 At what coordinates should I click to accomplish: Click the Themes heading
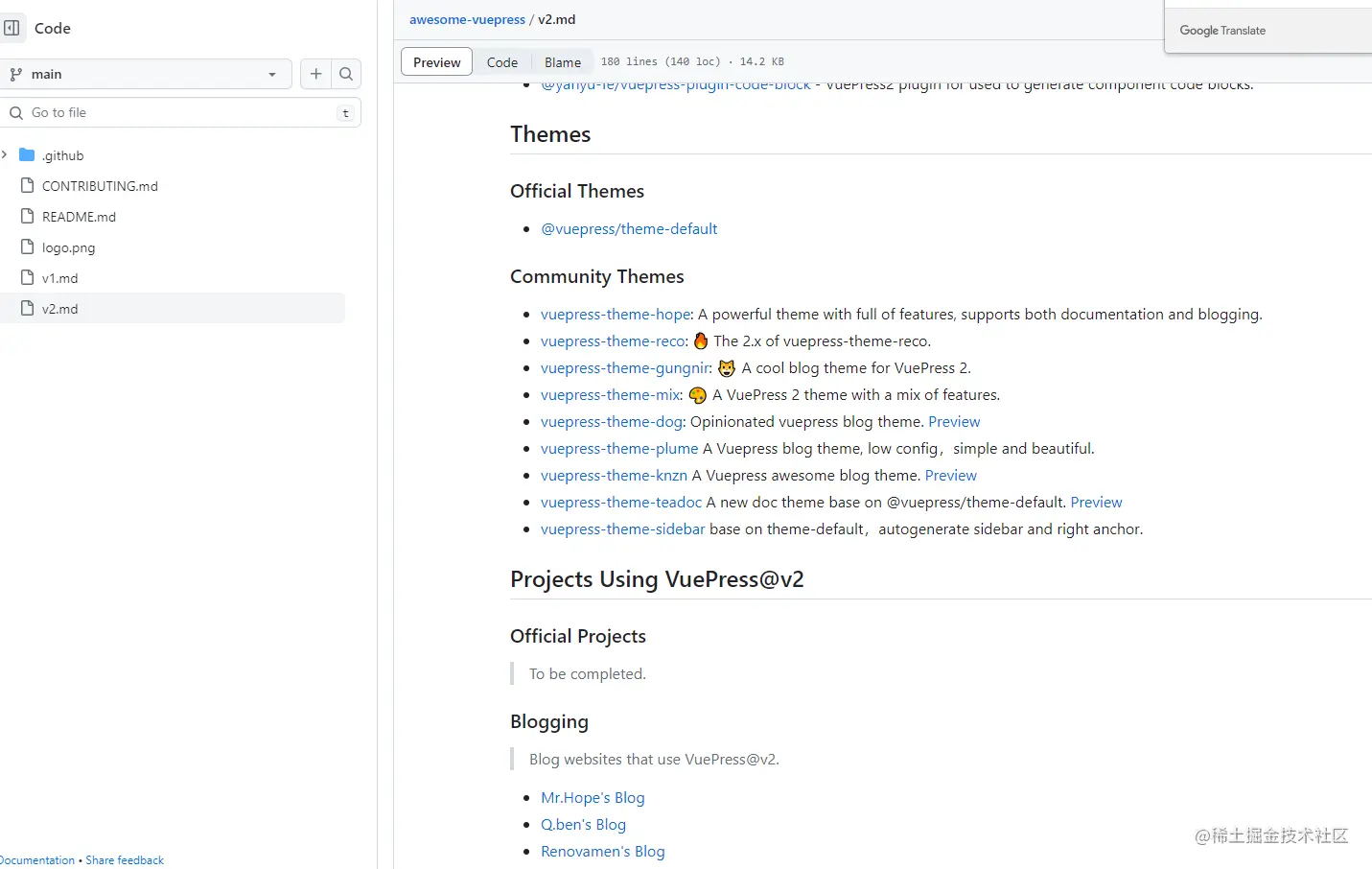[x=550, y=134]
